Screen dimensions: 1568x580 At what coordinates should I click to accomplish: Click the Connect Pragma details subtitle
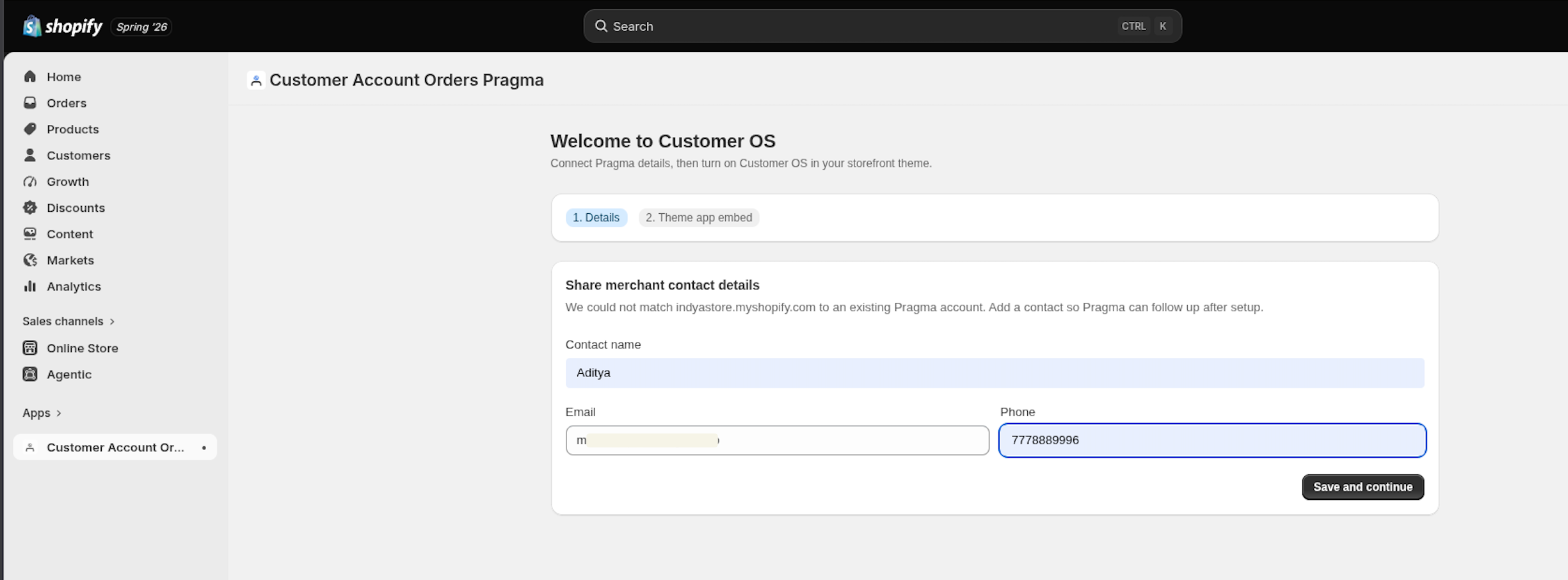[x=741, y=163]
